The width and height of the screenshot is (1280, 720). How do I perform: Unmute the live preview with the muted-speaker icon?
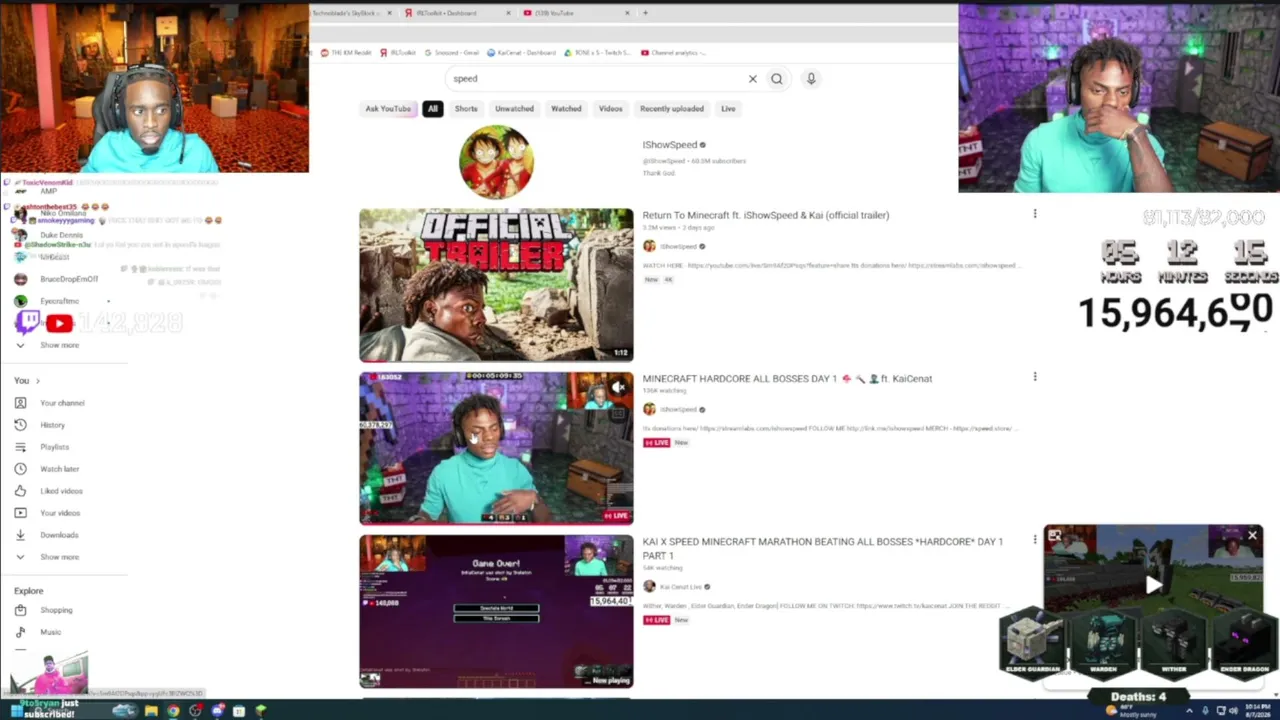coord(619,387)
